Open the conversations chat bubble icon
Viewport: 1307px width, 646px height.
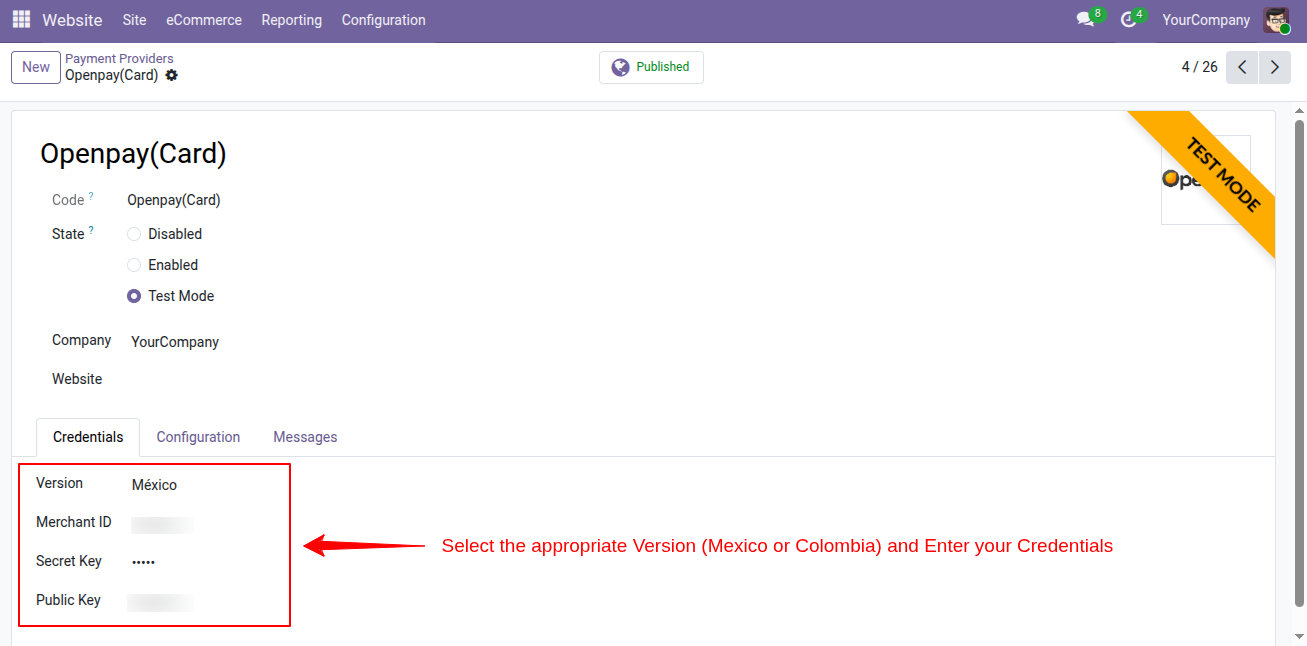tap(1085, 20)
